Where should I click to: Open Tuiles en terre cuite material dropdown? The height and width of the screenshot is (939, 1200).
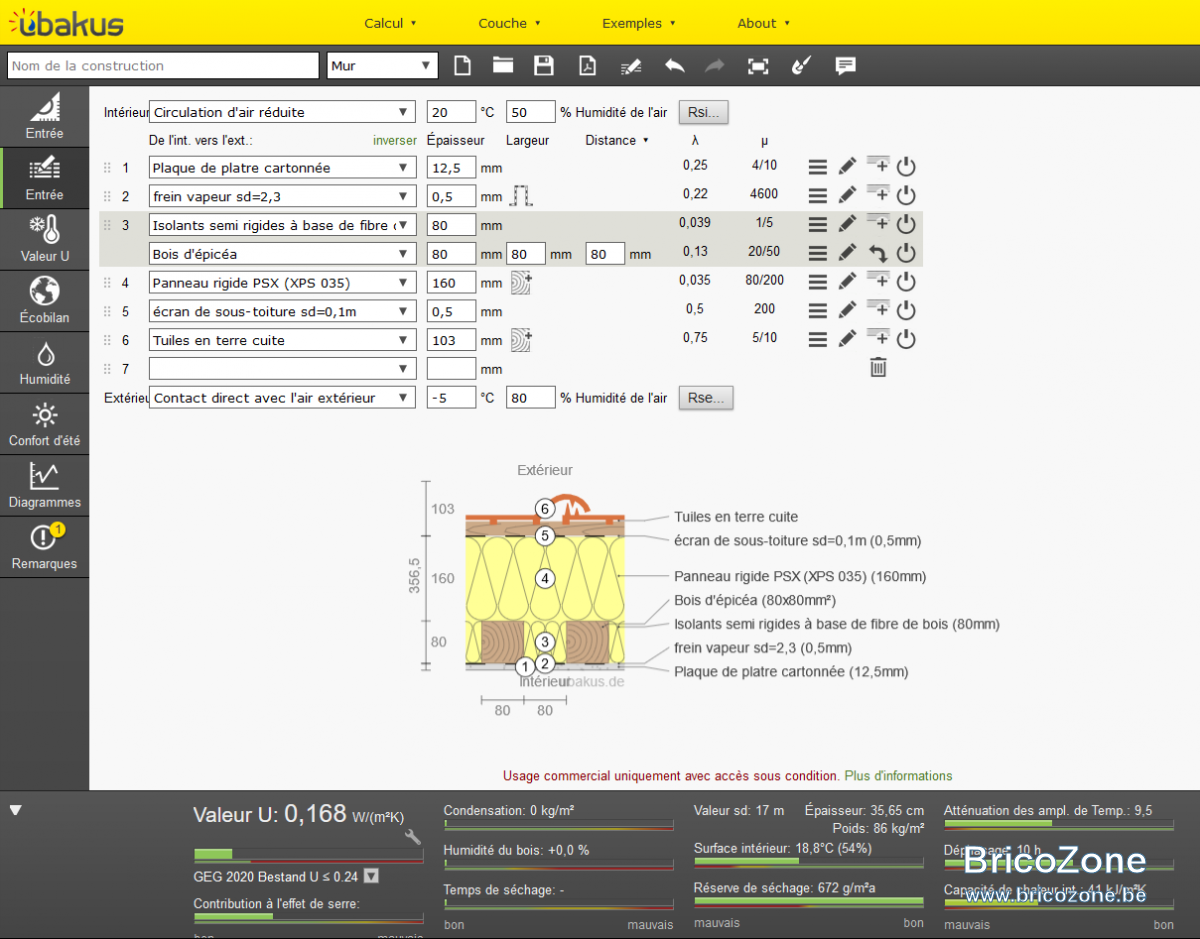282,340
